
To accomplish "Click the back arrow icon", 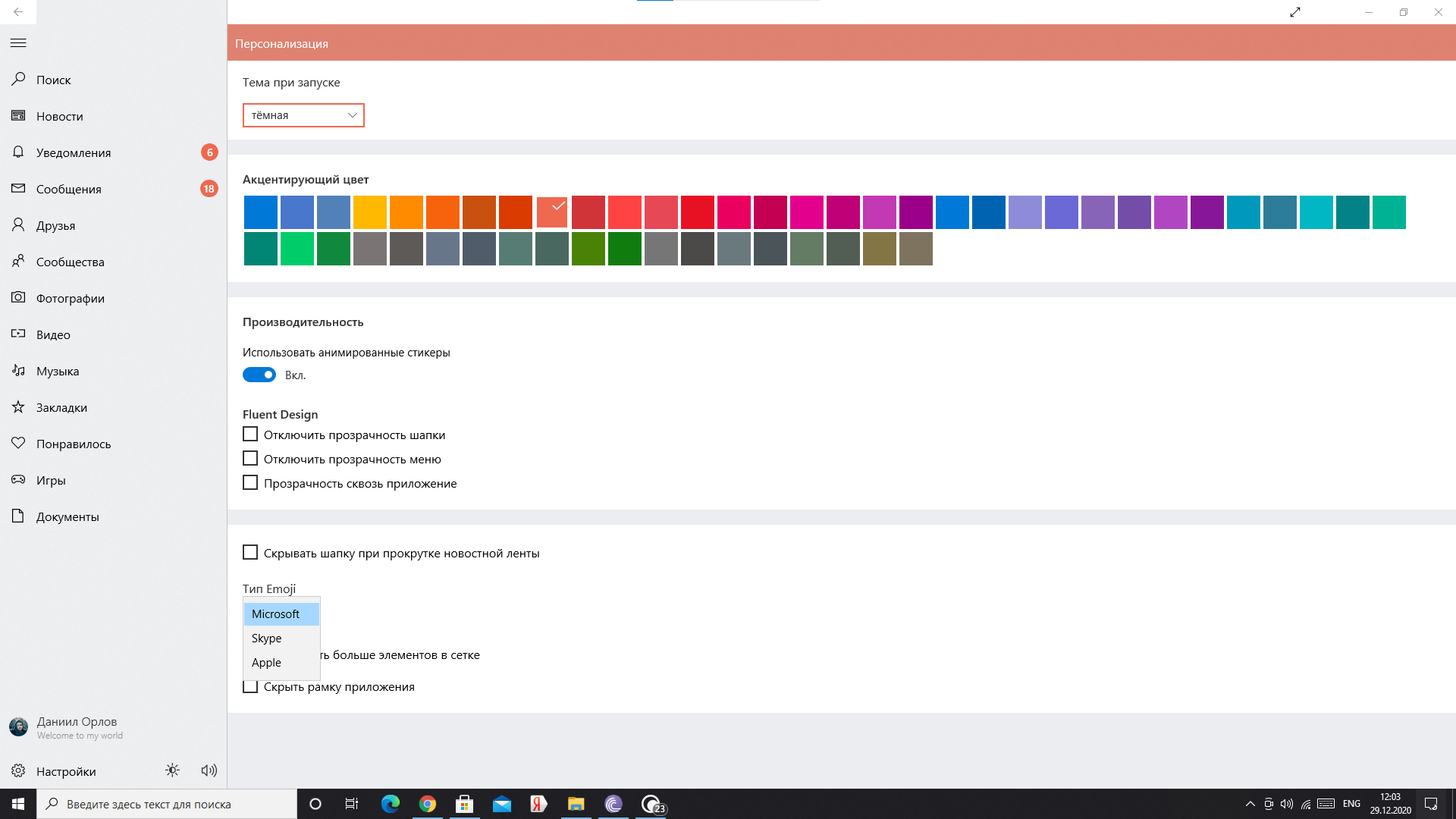I will click(x=18, y=12).
